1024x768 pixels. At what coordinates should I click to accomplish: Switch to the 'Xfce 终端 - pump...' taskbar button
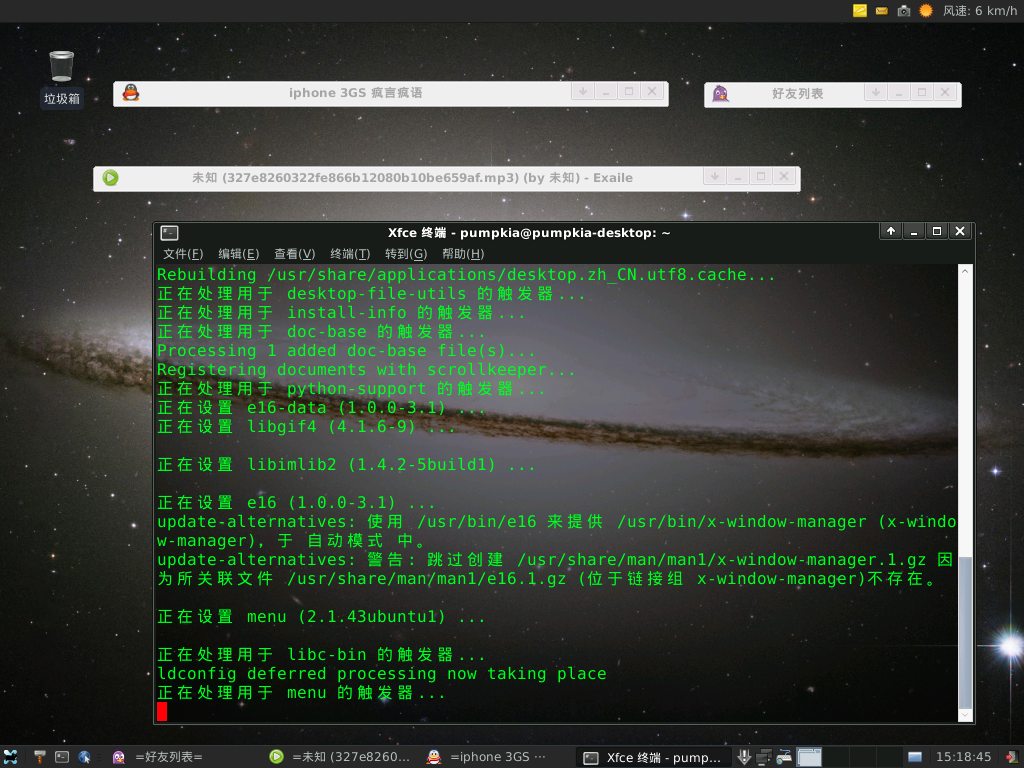tap(653, 758)
